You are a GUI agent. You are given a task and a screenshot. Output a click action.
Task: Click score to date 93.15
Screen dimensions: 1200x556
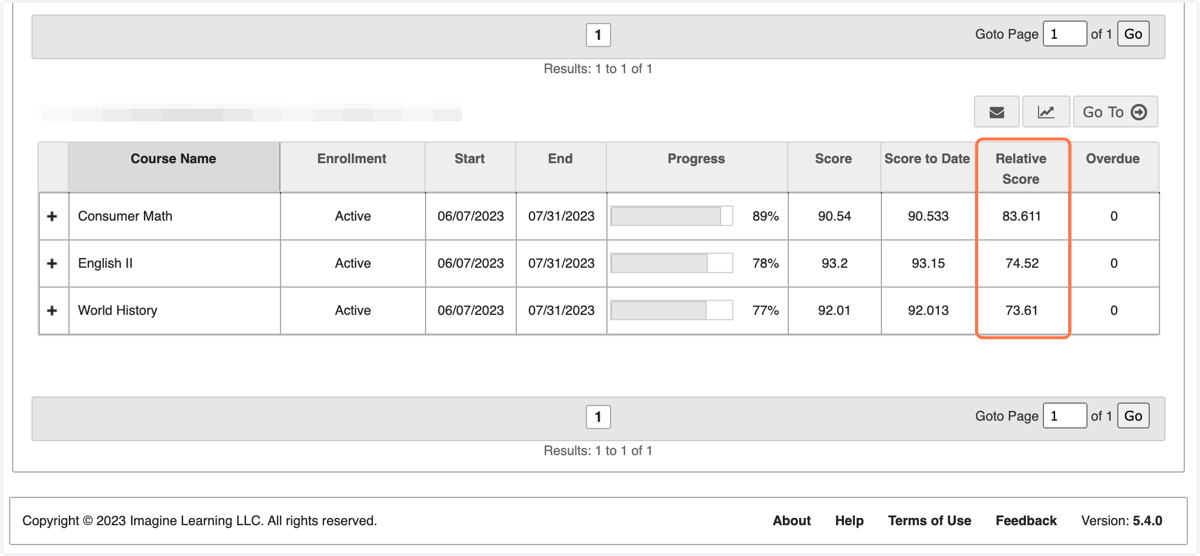coord(928,263)
